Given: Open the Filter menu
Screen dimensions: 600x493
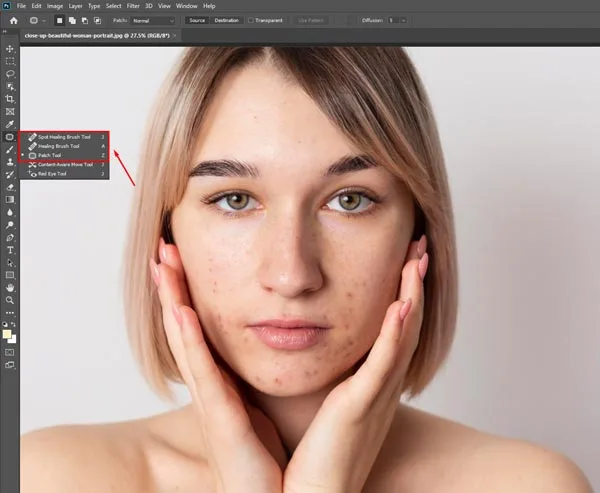Looking at the screenshot, I should pos(133,6).
